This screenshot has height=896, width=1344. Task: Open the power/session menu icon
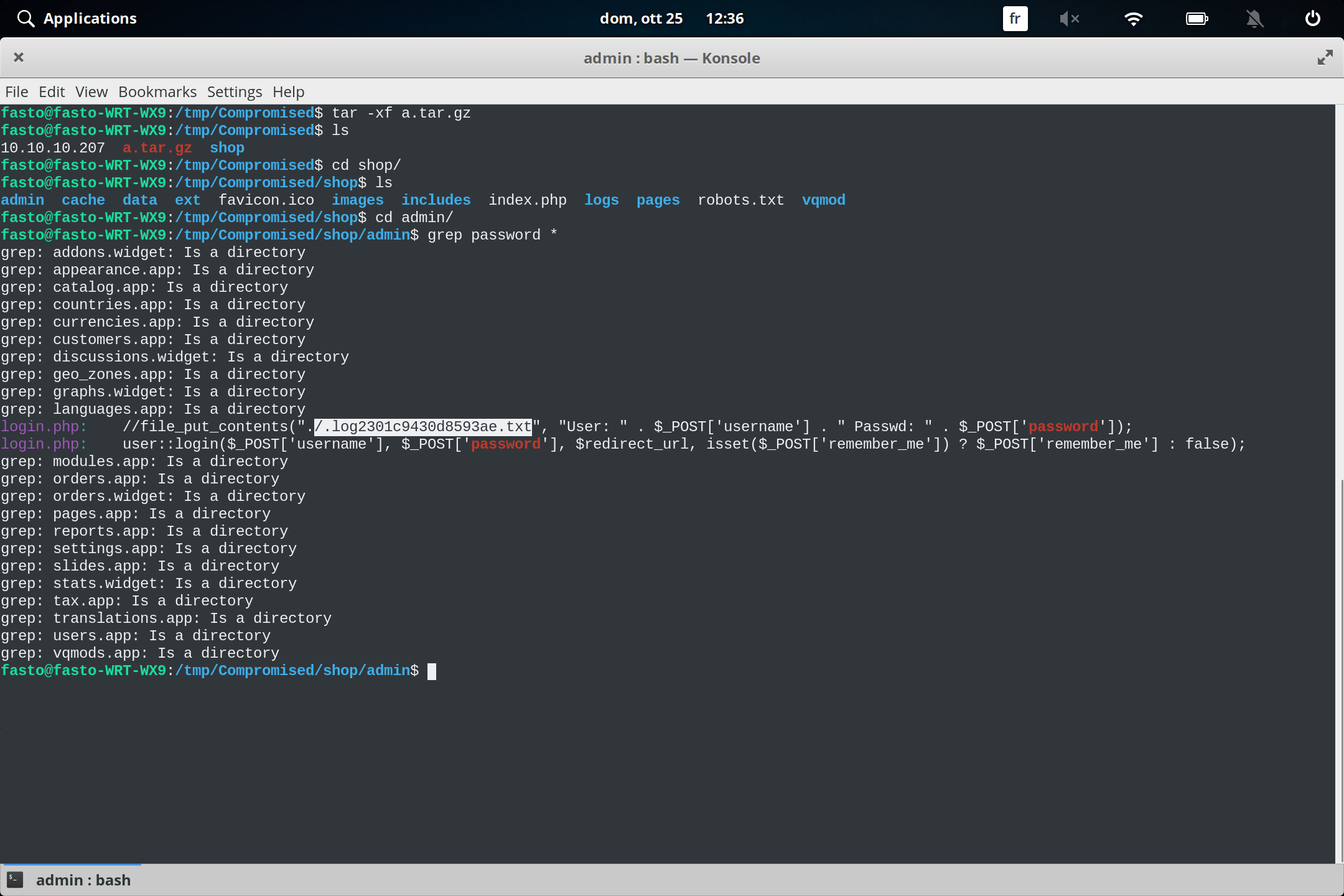point(1312,18)
